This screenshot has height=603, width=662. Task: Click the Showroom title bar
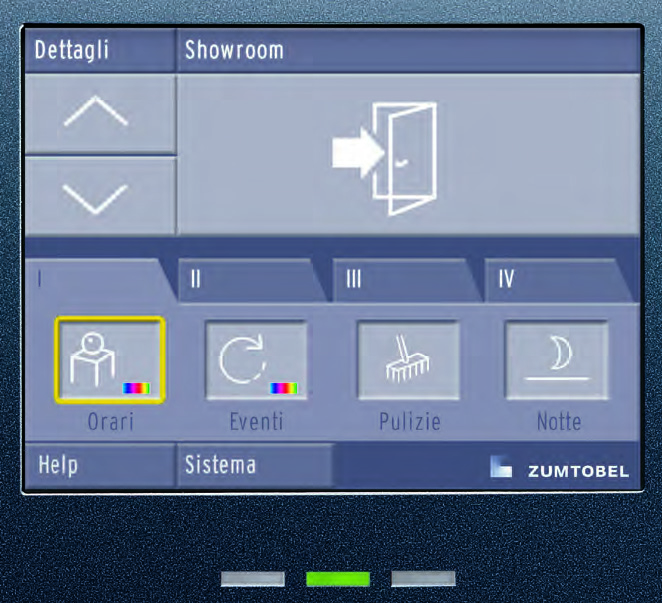tap(408, 50)
